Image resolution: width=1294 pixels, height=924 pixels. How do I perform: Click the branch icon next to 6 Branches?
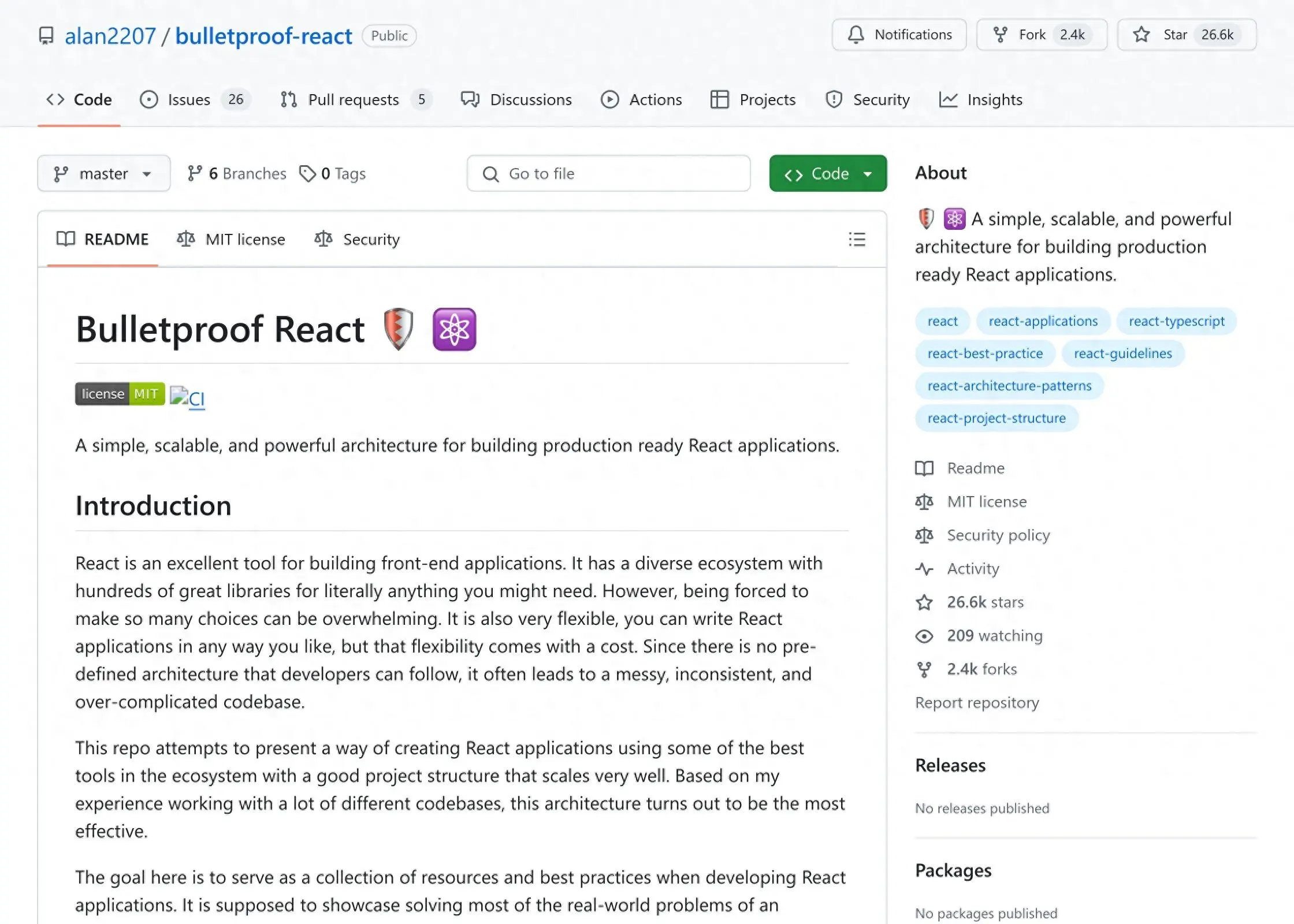(x=195, y=173)
